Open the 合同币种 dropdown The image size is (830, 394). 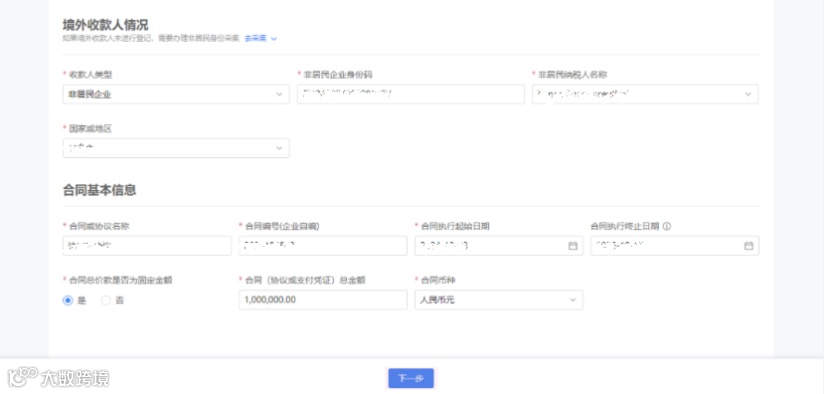click(499, 300)
